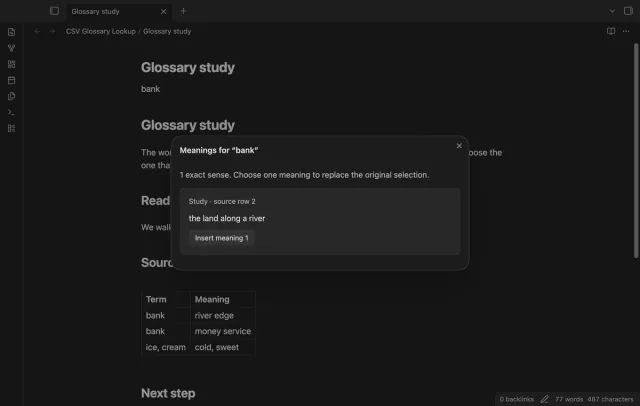The height and width of the screenshot is (406, 640).
Task: Click the 'Next step' heading
Action: pyautogui.click(x=168, y=393)
